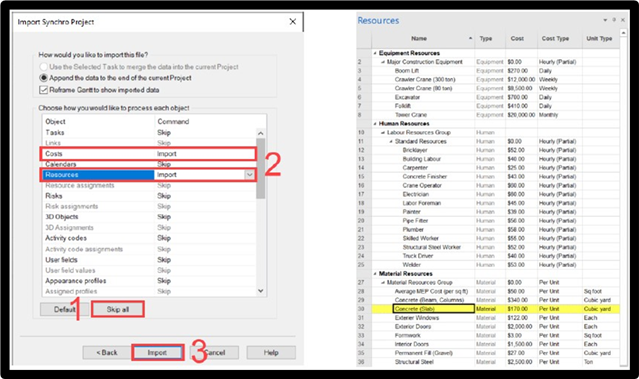
Task: Click the Cancel button
Action: click(x=214, y=353)
